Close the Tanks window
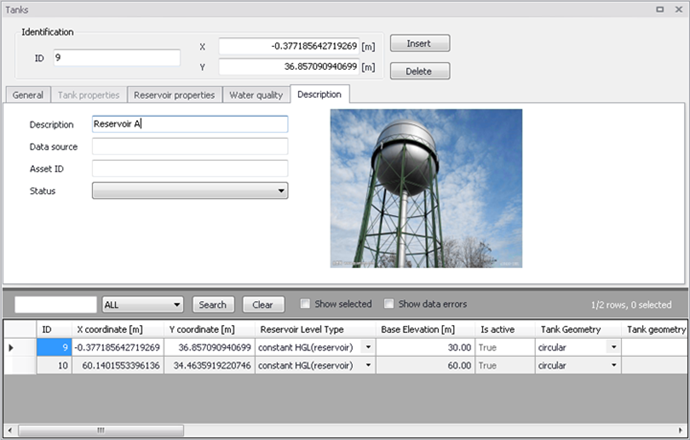Viewport: 690px width, 440px height. click(x=679, y=9)
